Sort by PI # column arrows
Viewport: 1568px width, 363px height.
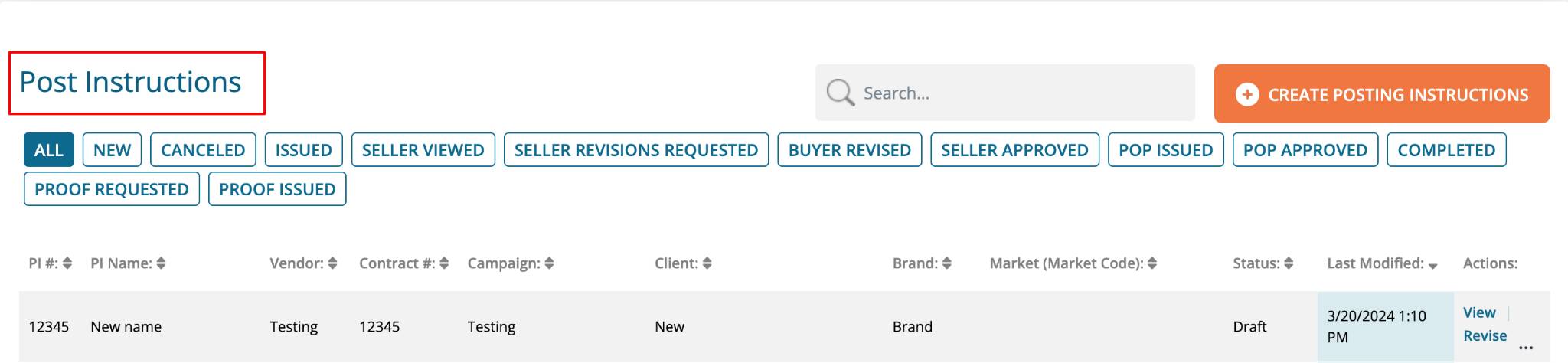(x=67, y=263)
